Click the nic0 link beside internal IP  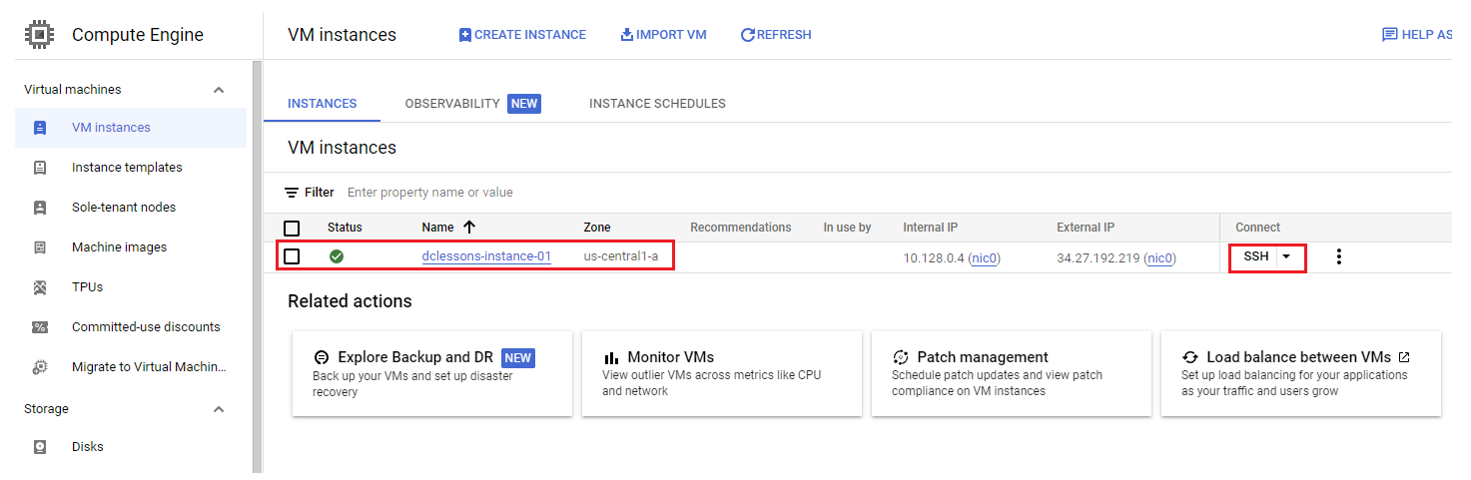[985, 258]
